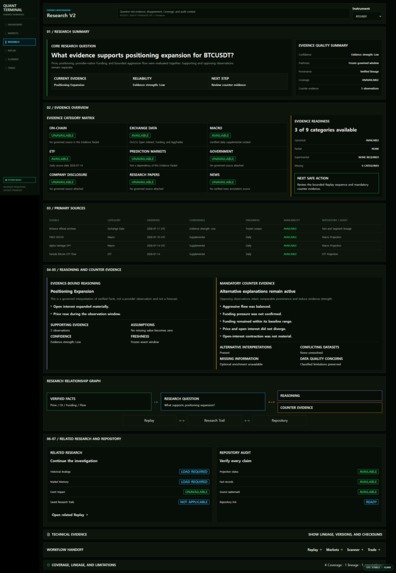Click 'Continue the investigation' heading
The image size is (396, 573).
(x=74, y=461)
